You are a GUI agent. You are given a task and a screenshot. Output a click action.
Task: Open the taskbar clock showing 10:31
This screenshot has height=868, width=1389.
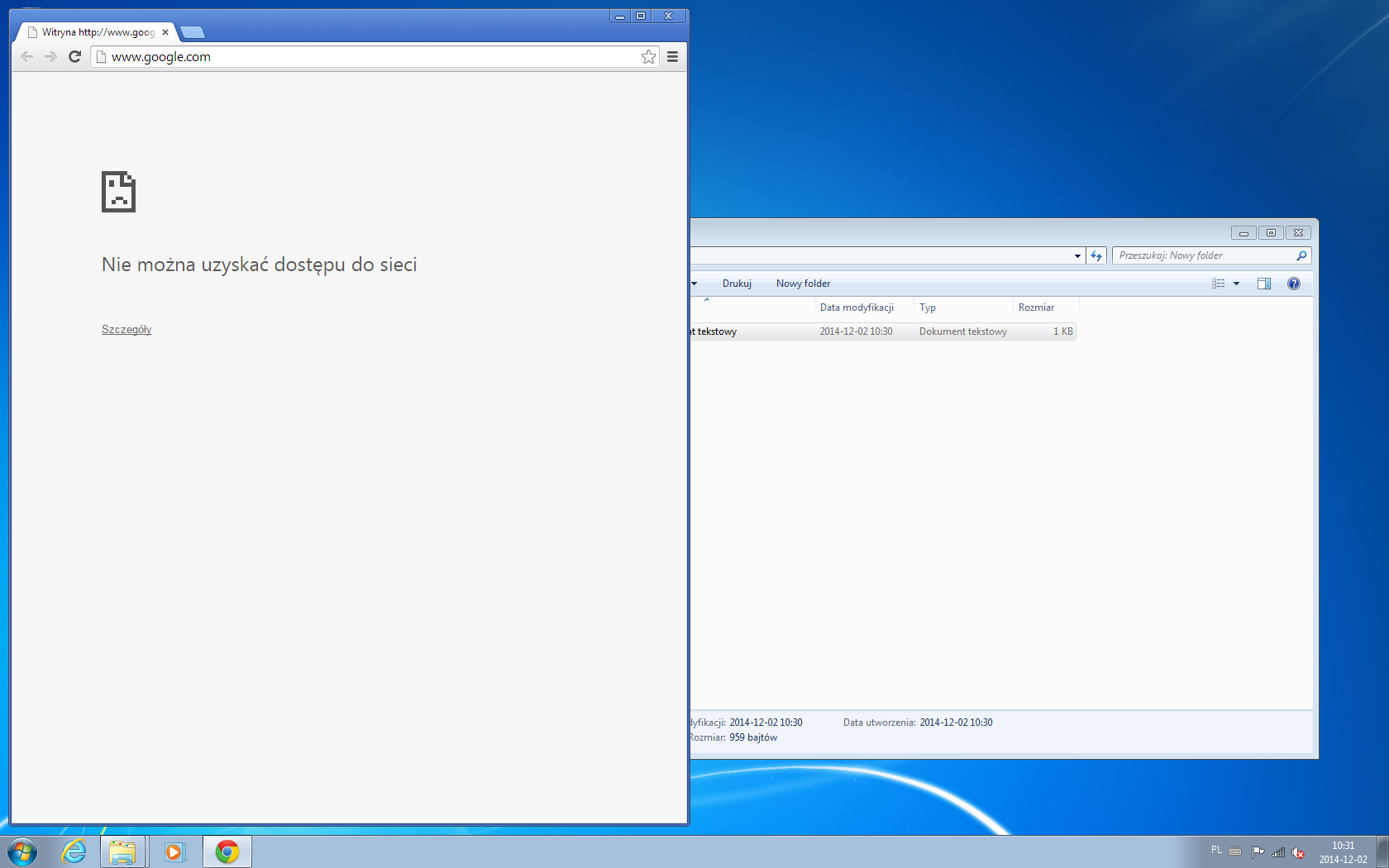[x=1343, y=852]
